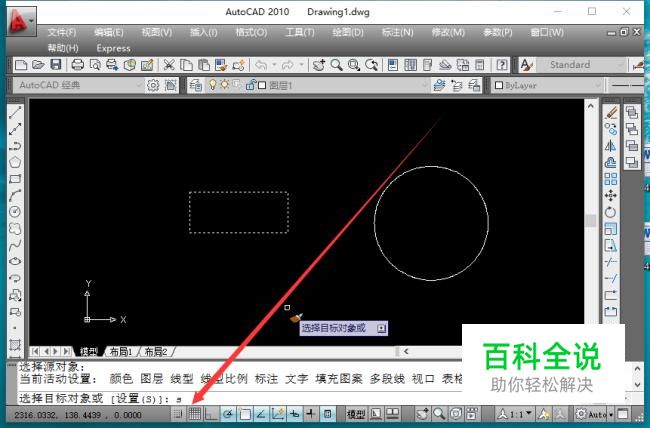The image size is (650, 428).
Task: Open the Express menu
Action: (x=113, y=48)
